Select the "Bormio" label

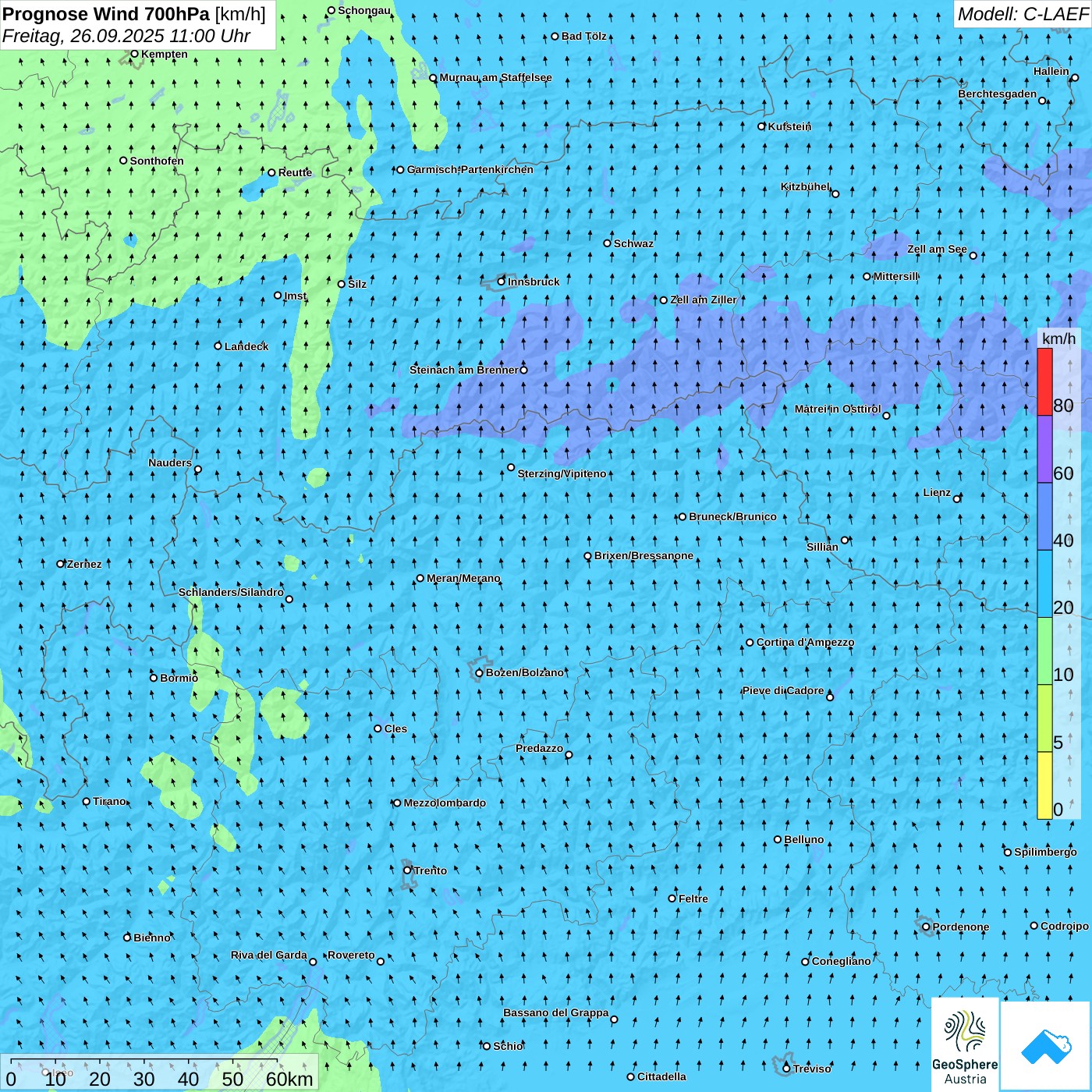179,678
